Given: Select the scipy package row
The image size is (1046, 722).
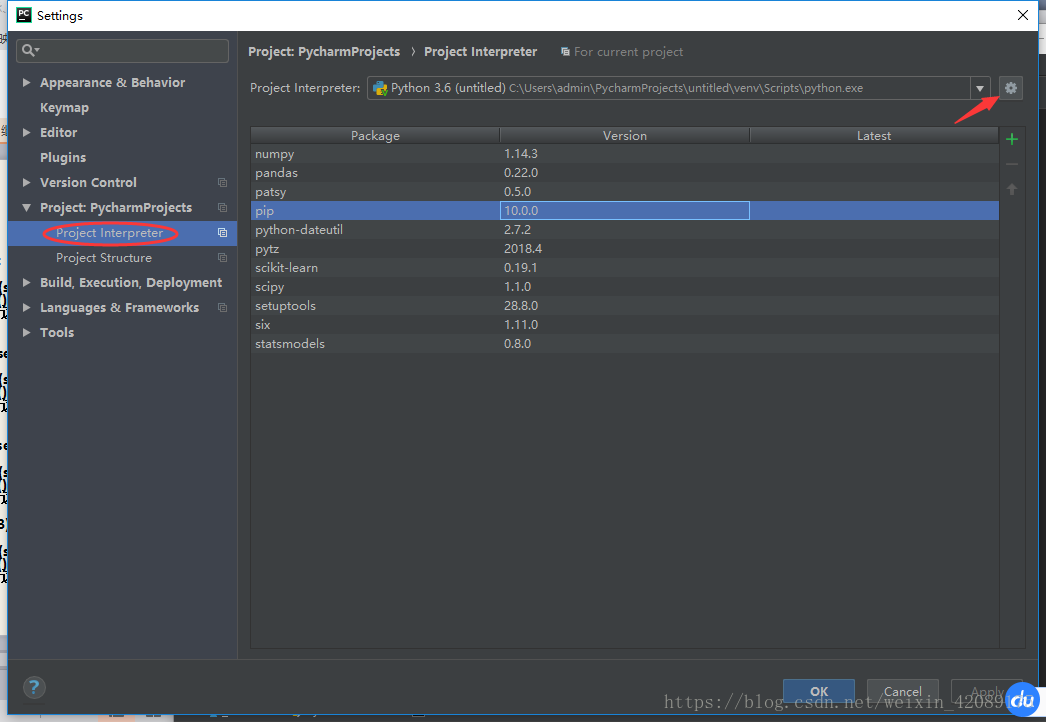Looking at the screenshot, I should click(624, 287).
